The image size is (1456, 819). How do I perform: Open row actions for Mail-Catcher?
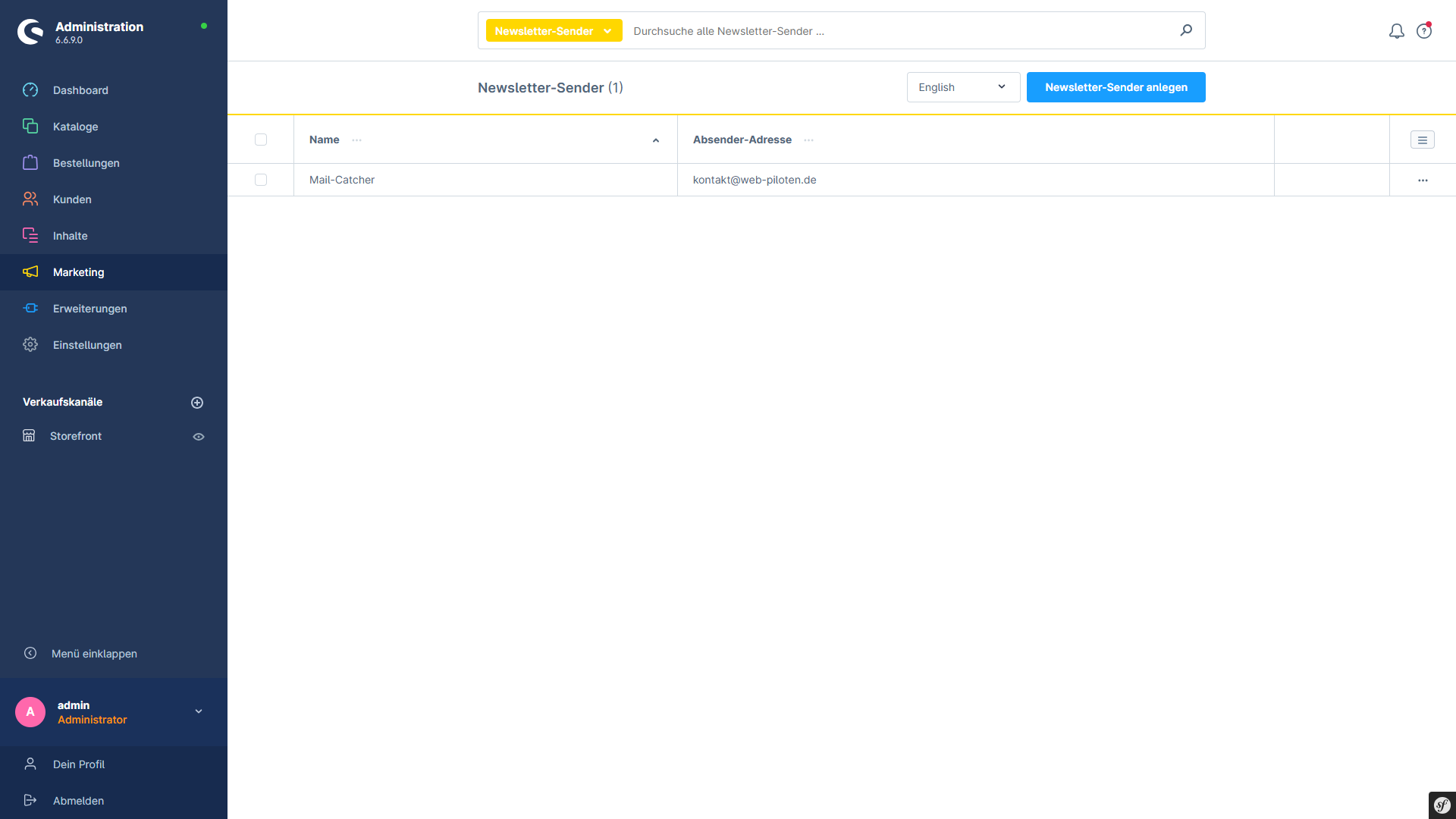(1422, 180)
